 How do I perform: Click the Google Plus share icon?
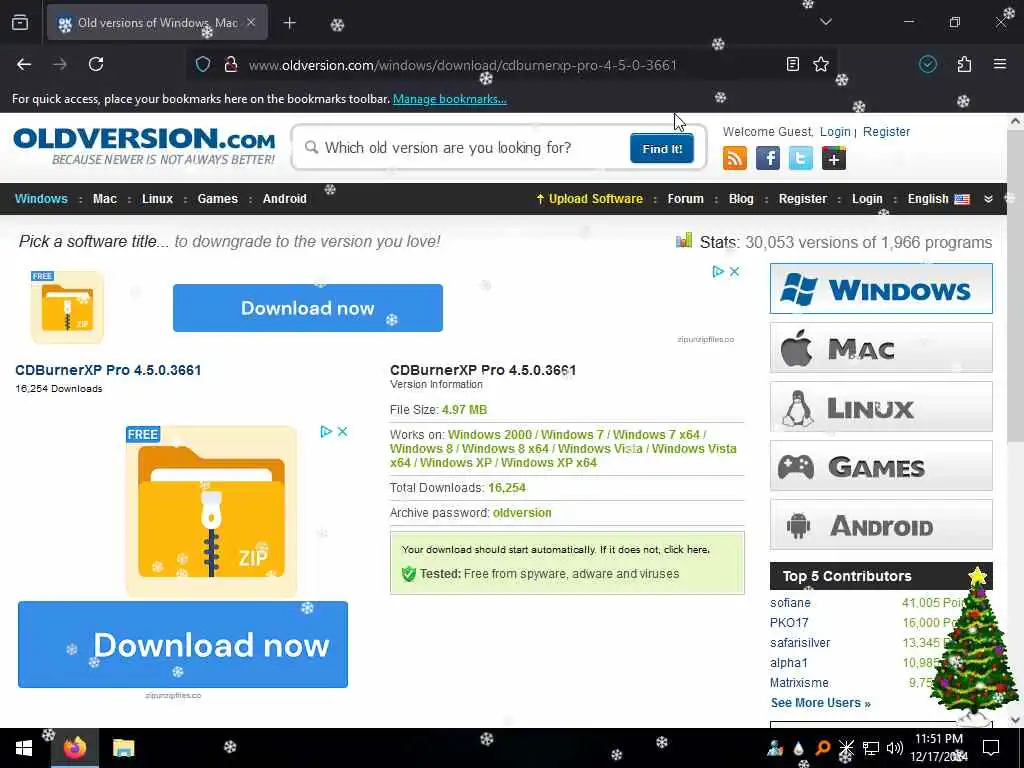coord(834,158)
